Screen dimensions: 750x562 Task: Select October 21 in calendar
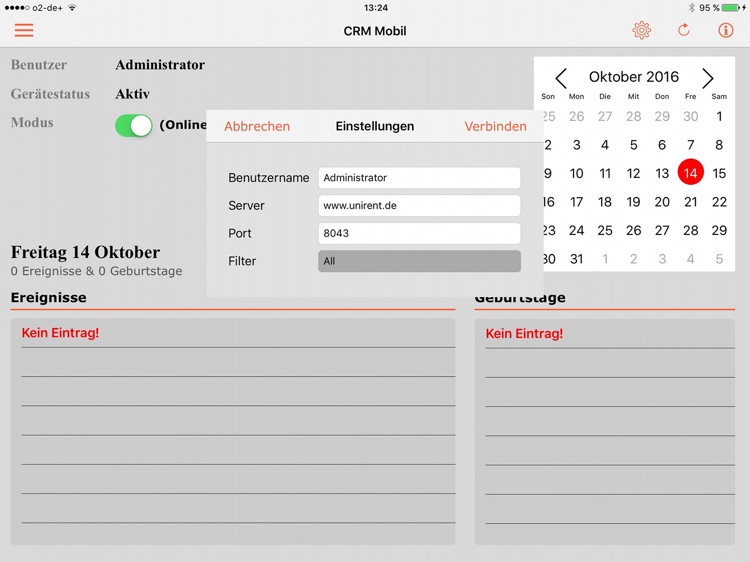pyautogui.click(x=690, y=202)
